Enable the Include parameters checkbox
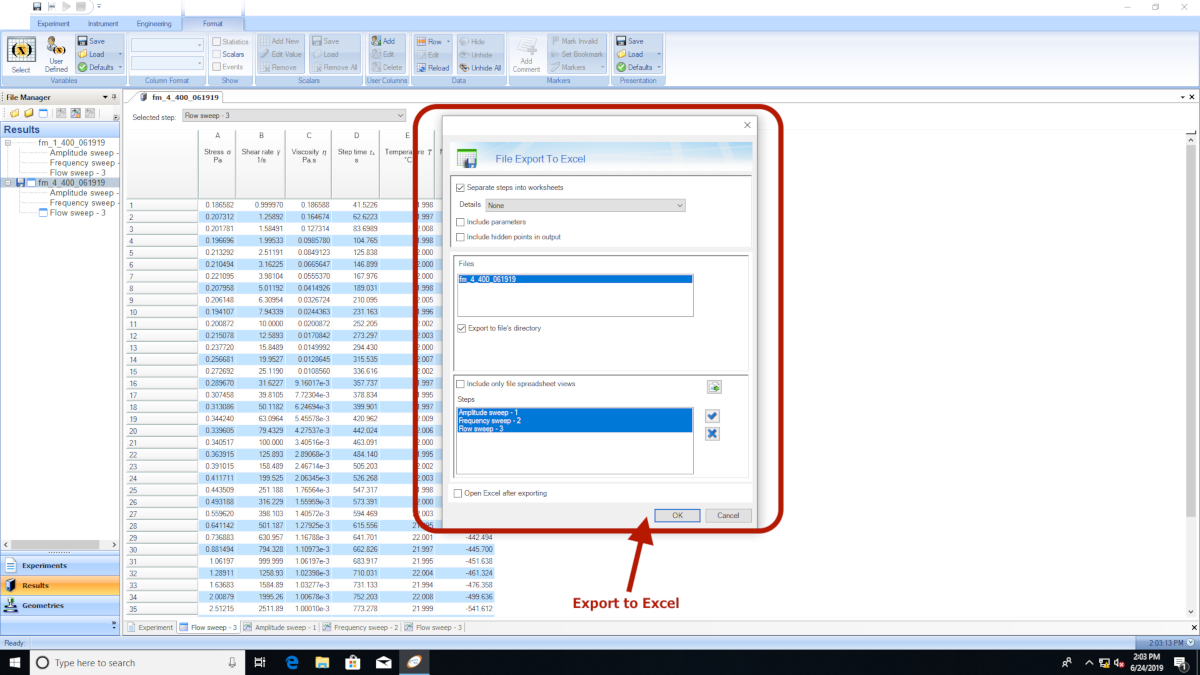Screen dimensions: 1200x675 pyautogui.click(x=460, y=222)
